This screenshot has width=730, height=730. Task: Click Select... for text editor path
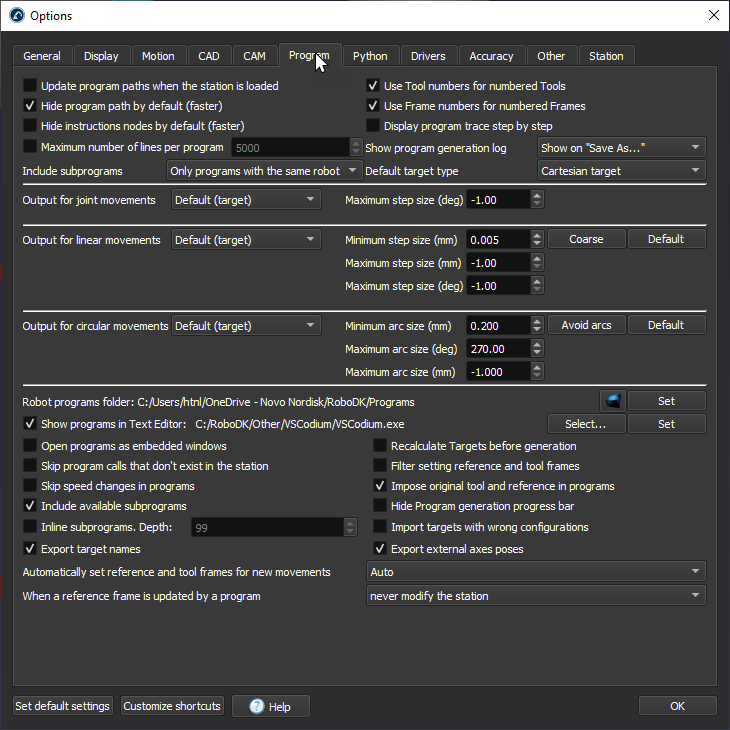pyautogui.click(x=586, y=424)
